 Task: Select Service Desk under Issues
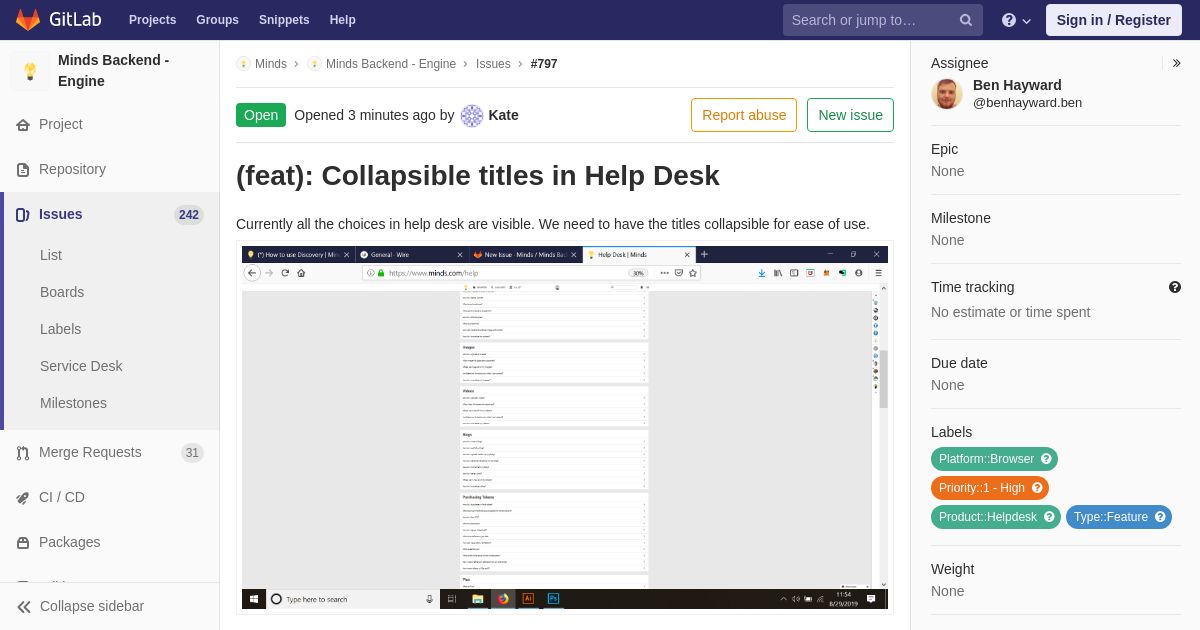81,366
